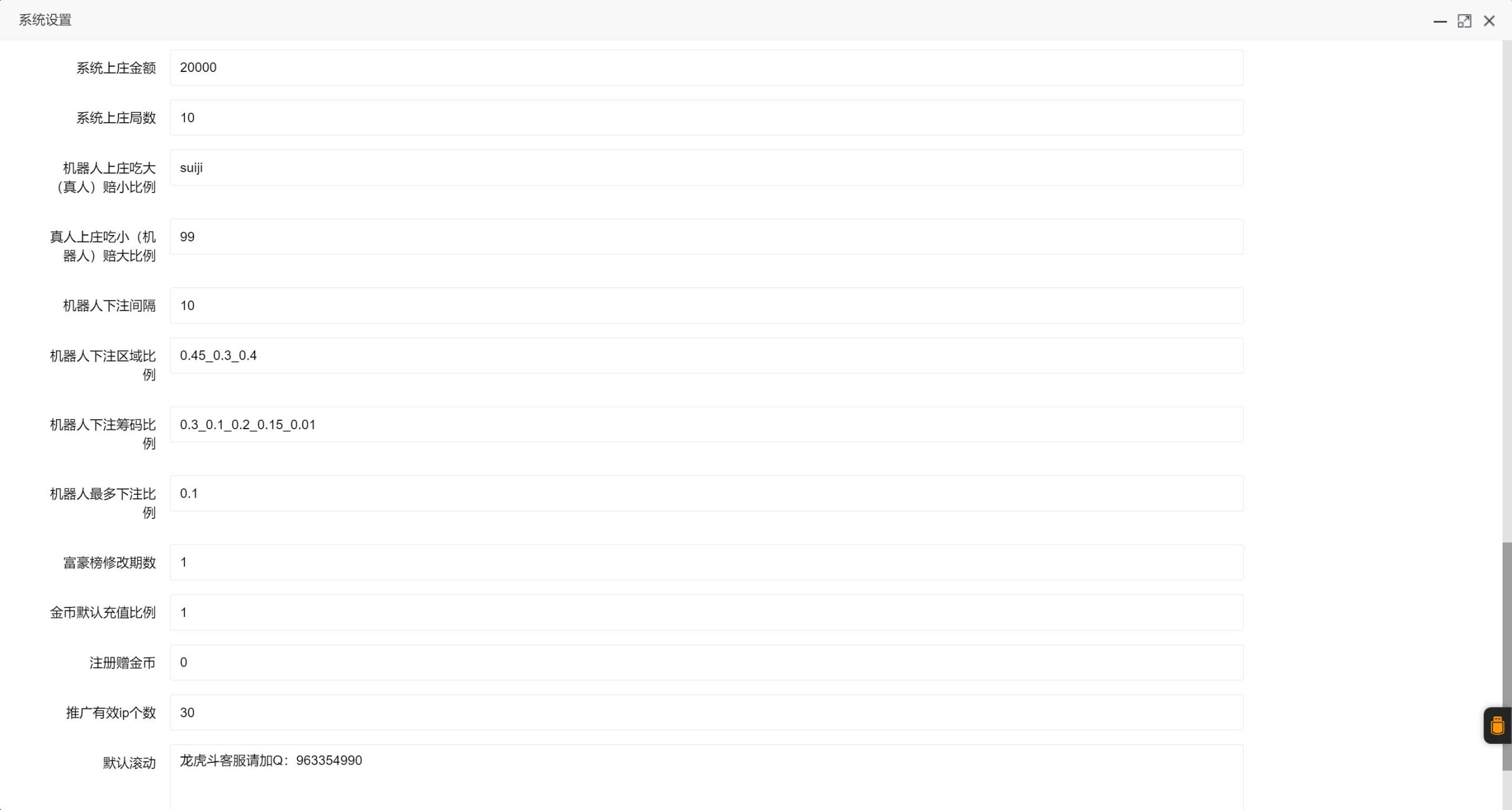Click the 金币默认充值比例 input
The height and width of the screenshot is (810, 1512).
tap(706, 613)
